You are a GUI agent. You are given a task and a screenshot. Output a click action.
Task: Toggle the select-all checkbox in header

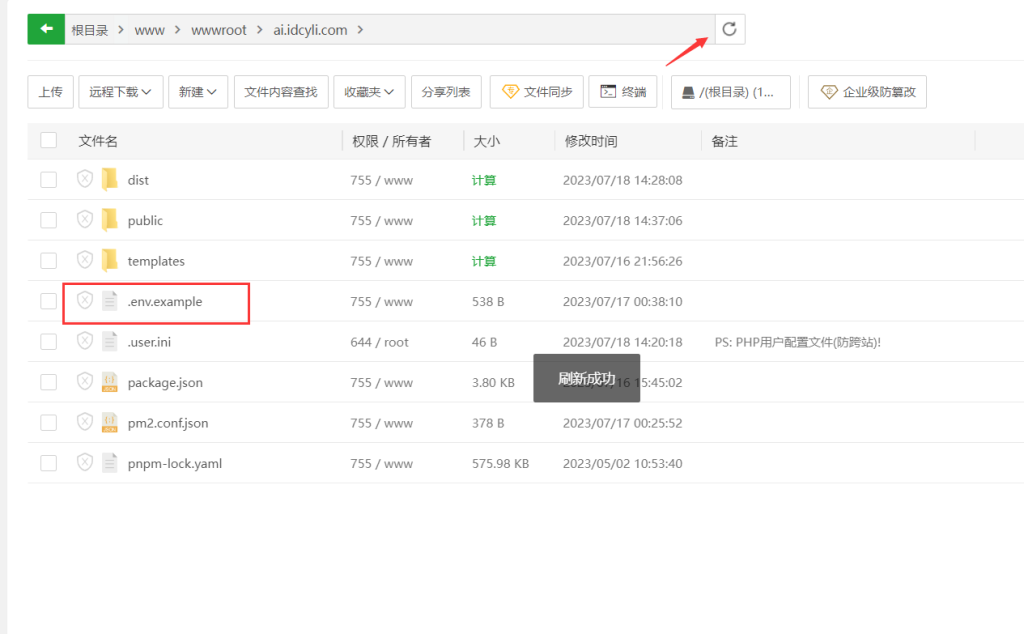click(x=49, y=141)
